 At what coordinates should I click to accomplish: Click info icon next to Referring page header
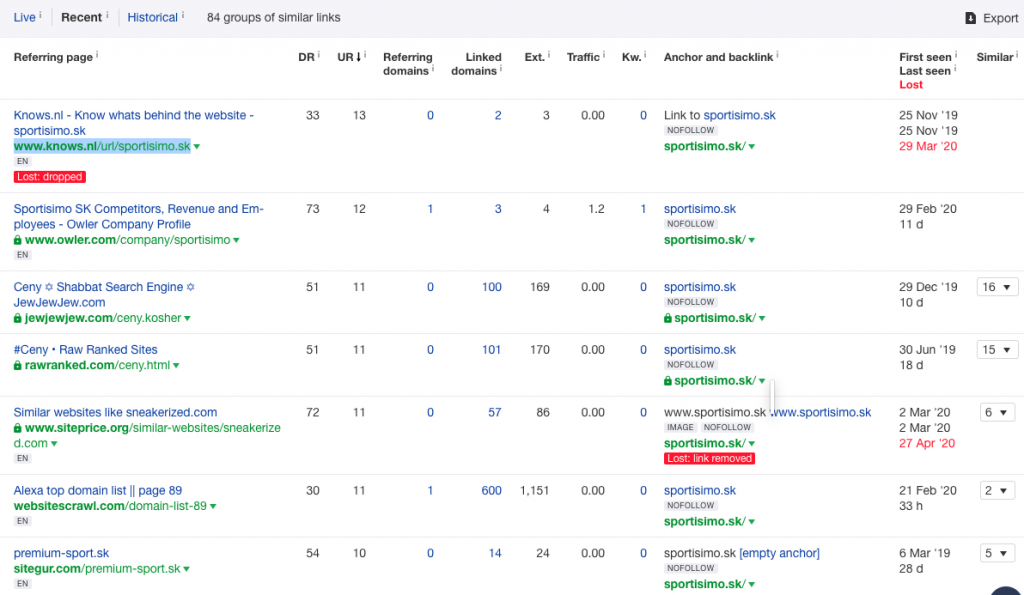(97, 55)
